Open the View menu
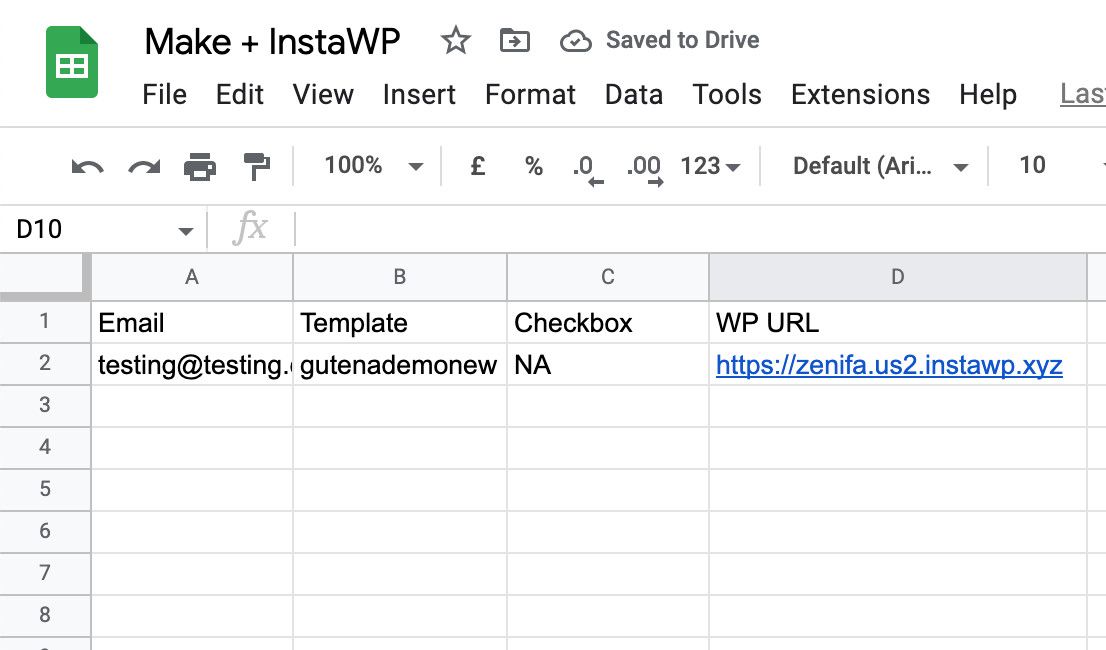Image resolution: width=1106 pixels, height=650 pixels. (x=323, y=94)
